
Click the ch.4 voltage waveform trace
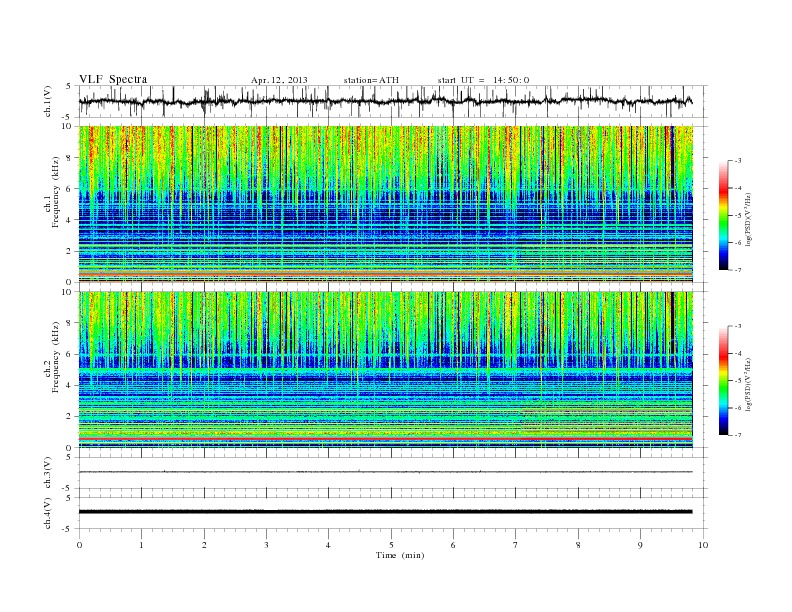(x=386, y=512)
